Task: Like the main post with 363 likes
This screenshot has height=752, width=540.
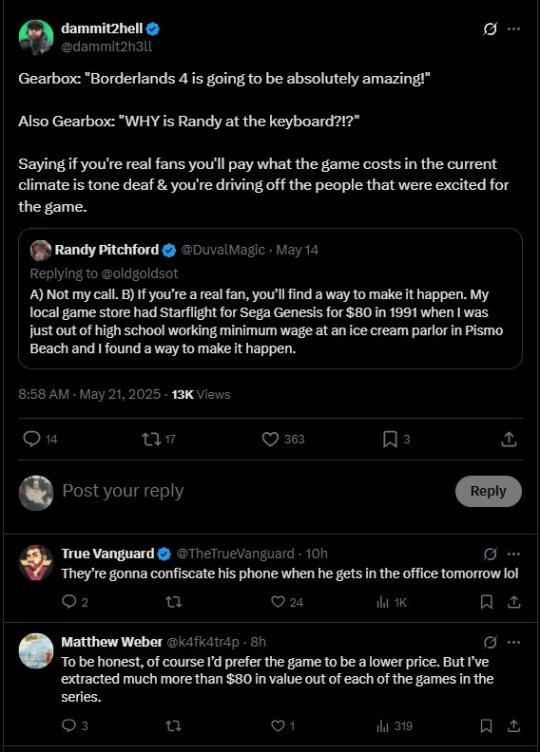Action: pyautogui.click(x=283, y=439)
